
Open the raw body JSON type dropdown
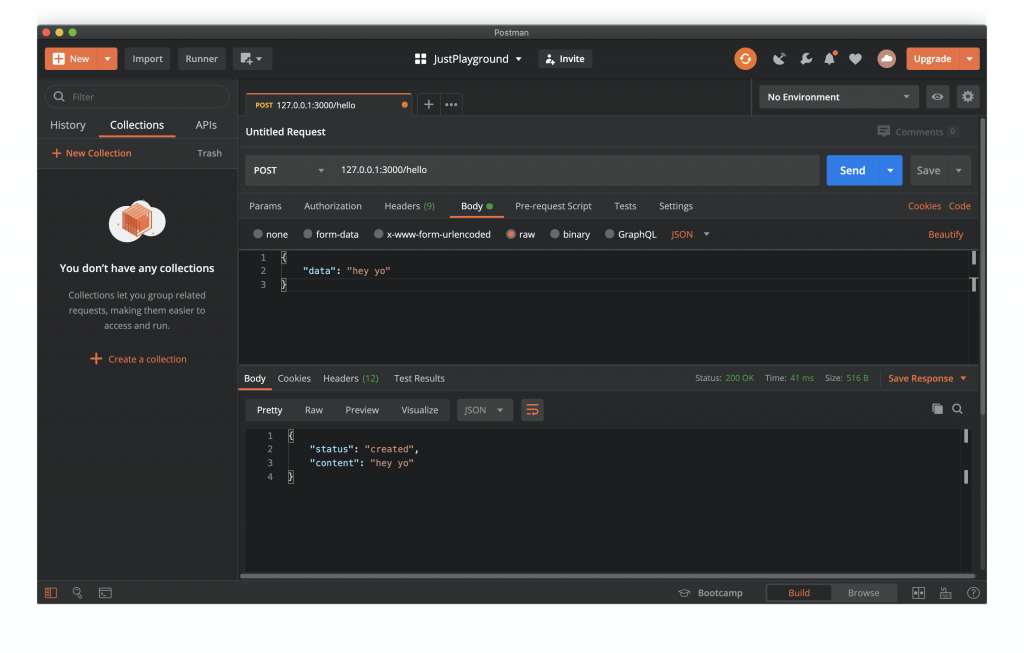(x=690, y=234)
